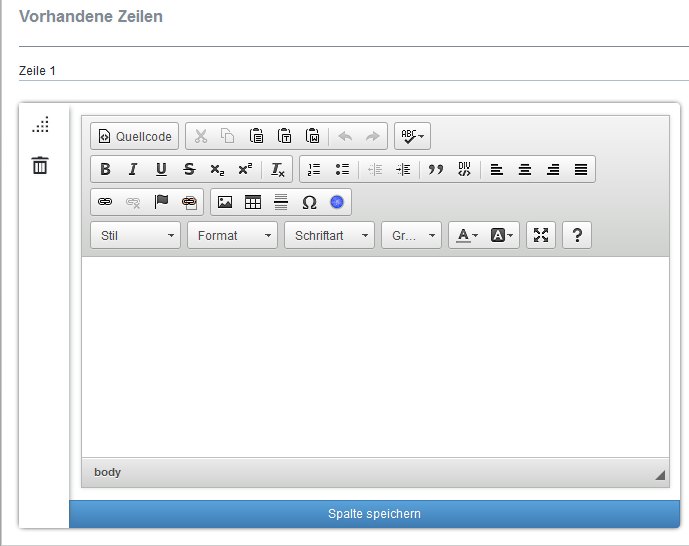Open the Quellcode source view
Image resolution: width=689 pixels, height=546 pixels.
tap(134, 136)
